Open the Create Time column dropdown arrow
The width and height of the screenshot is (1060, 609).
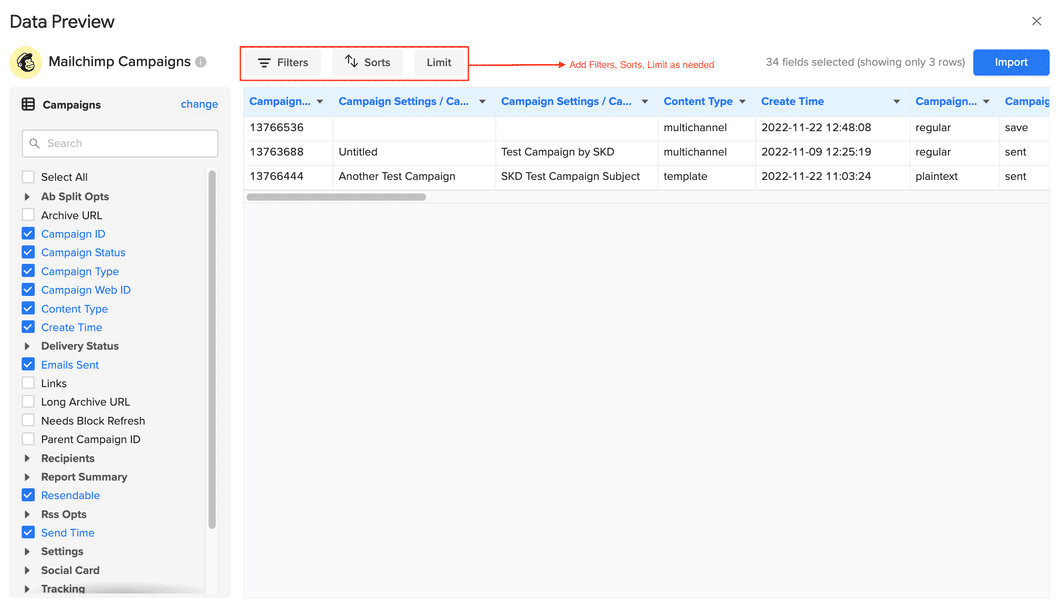(x=896, y=102)
